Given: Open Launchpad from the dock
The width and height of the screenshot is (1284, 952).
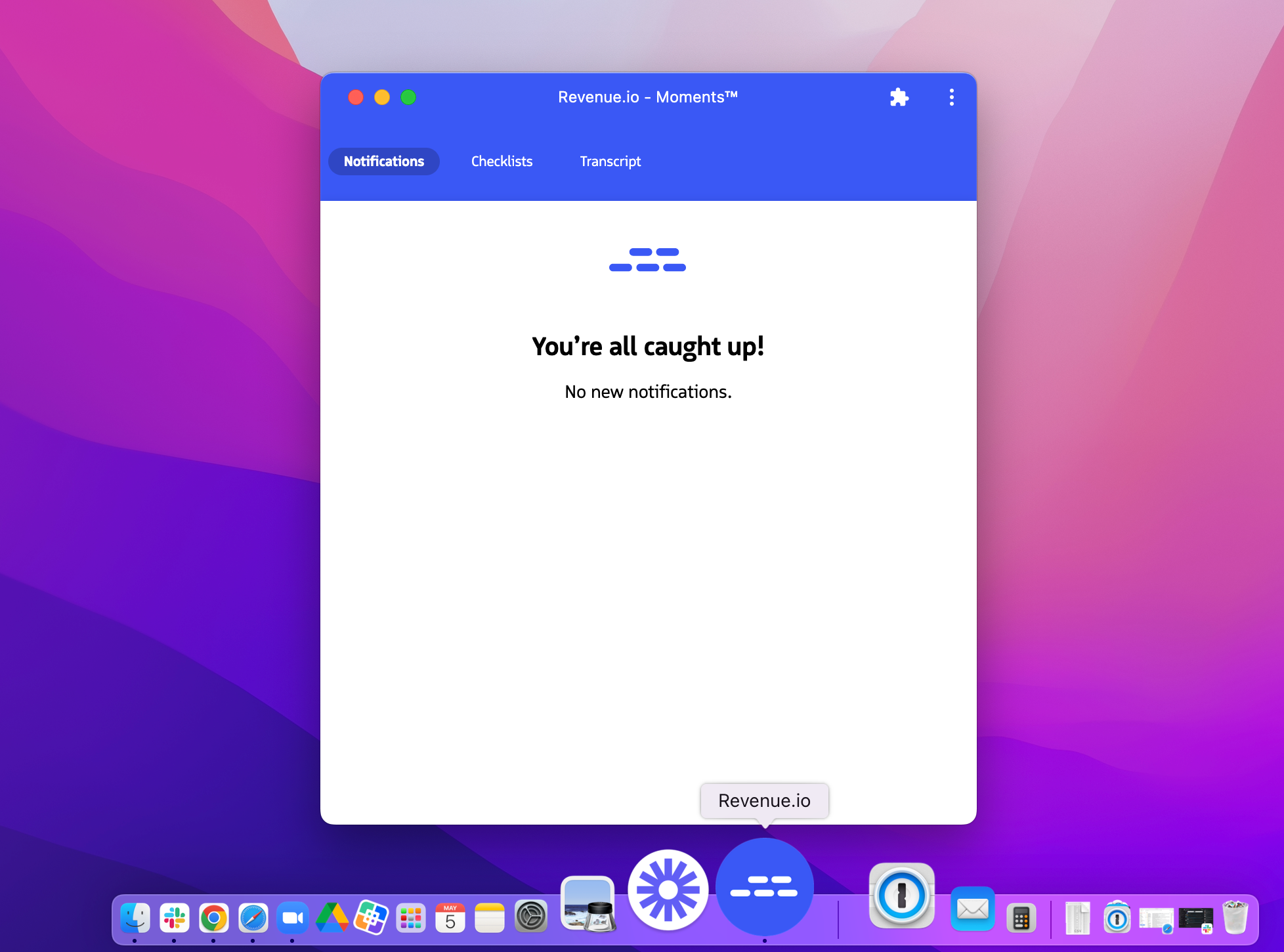Looking at the screenshot, I should [411, 917].
